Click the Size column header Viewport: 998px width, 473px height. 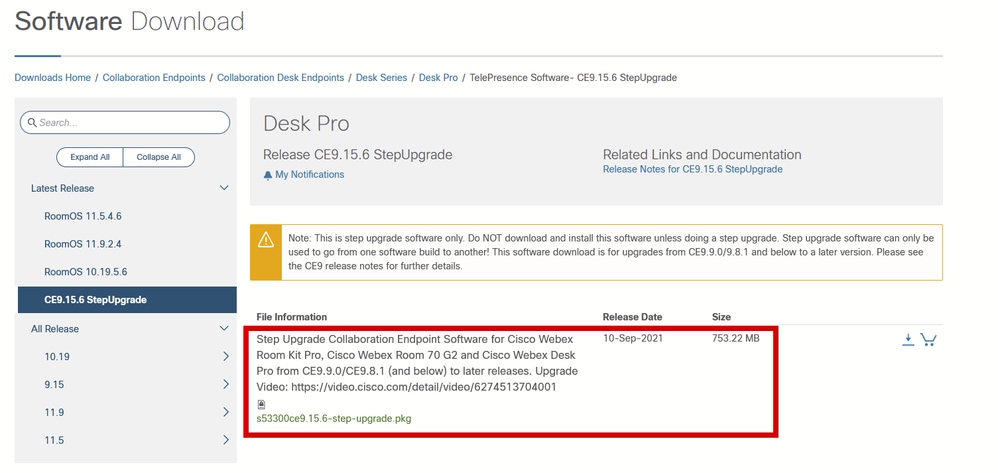pyautogui.click(x=721, y=317)
